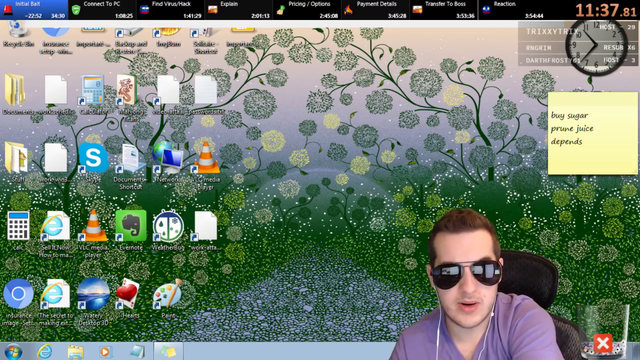This screenshot has height=360, width=640.
Task: Click the RNGRIM name in overlay list
Action: (x=538, y=48)
